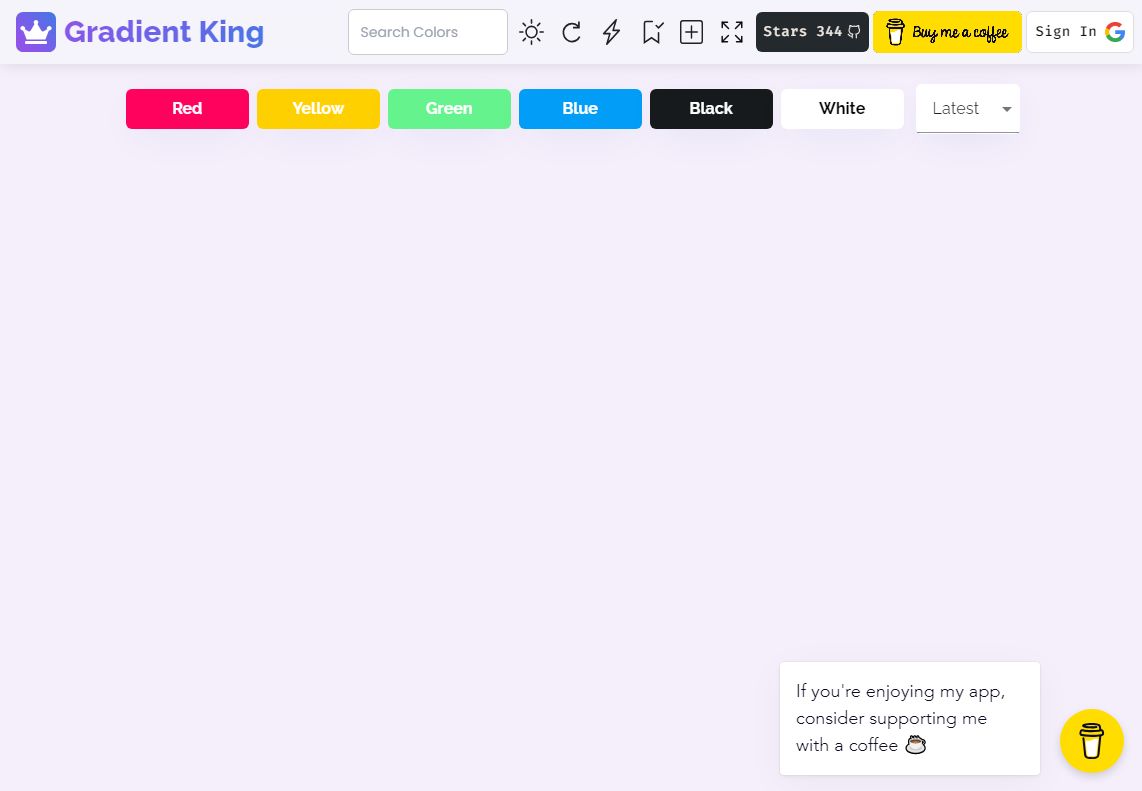Filter gradients by Red
This screenshot has width=1142, height=791.
coord(187,109)
